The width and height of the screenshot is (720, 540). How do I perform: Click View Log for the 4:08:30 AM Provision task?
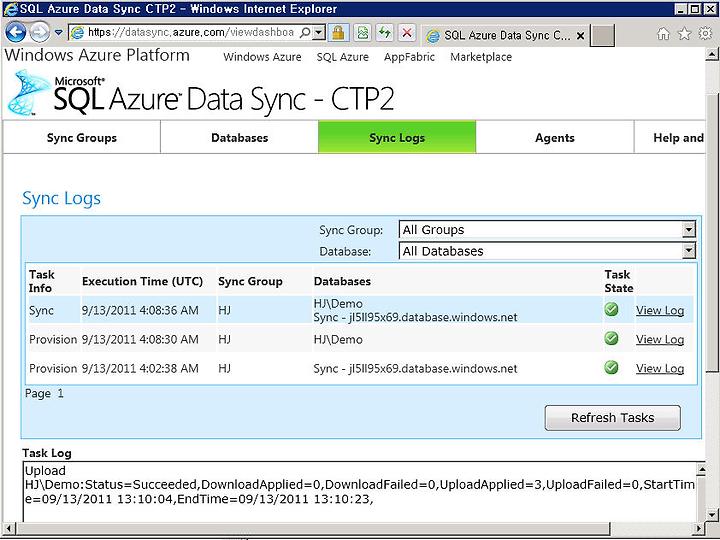[660, 339]
